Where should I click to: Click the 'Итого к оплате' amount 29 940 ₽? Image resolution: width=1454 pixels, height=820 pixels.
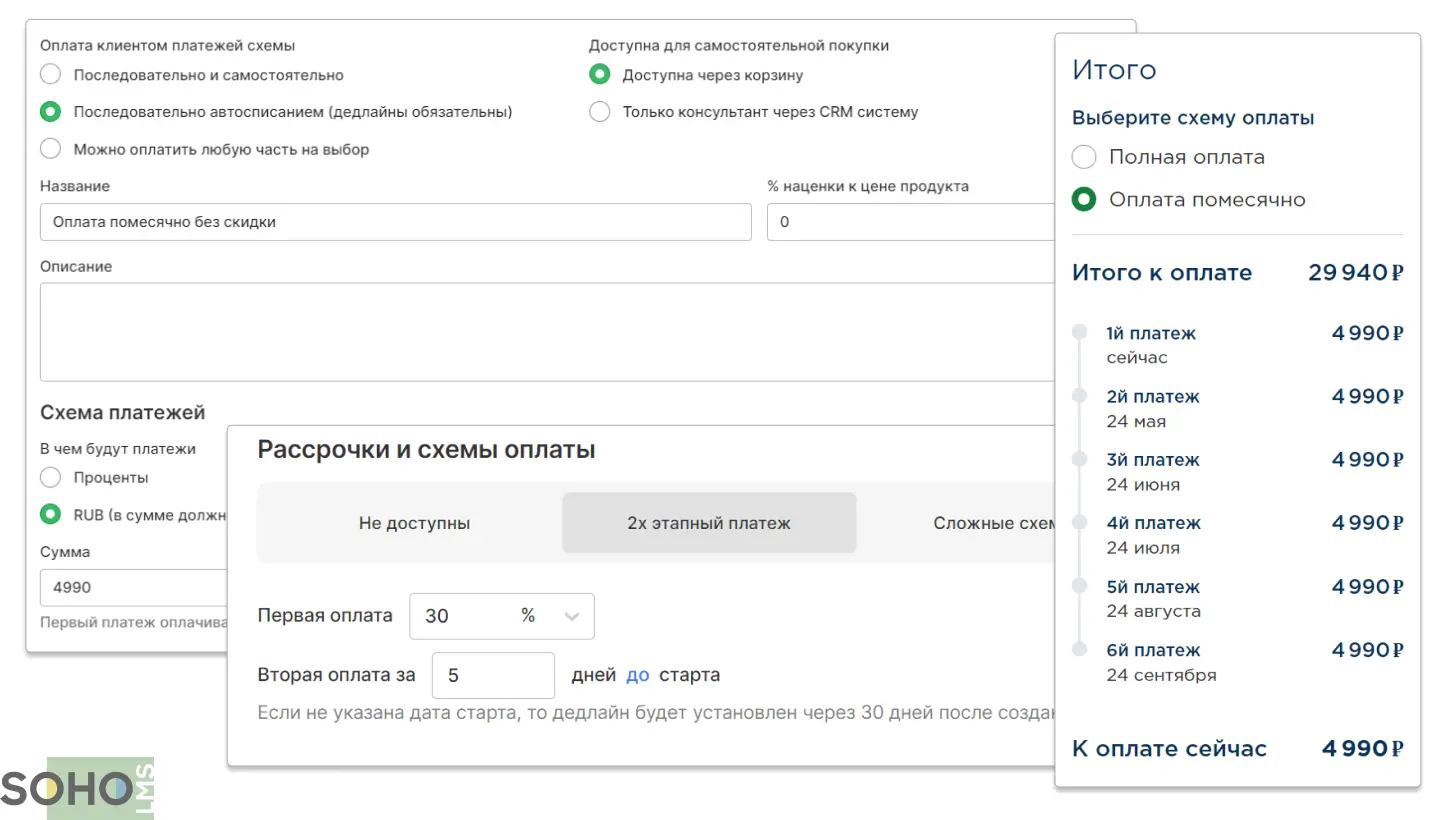pos(1356,272)
